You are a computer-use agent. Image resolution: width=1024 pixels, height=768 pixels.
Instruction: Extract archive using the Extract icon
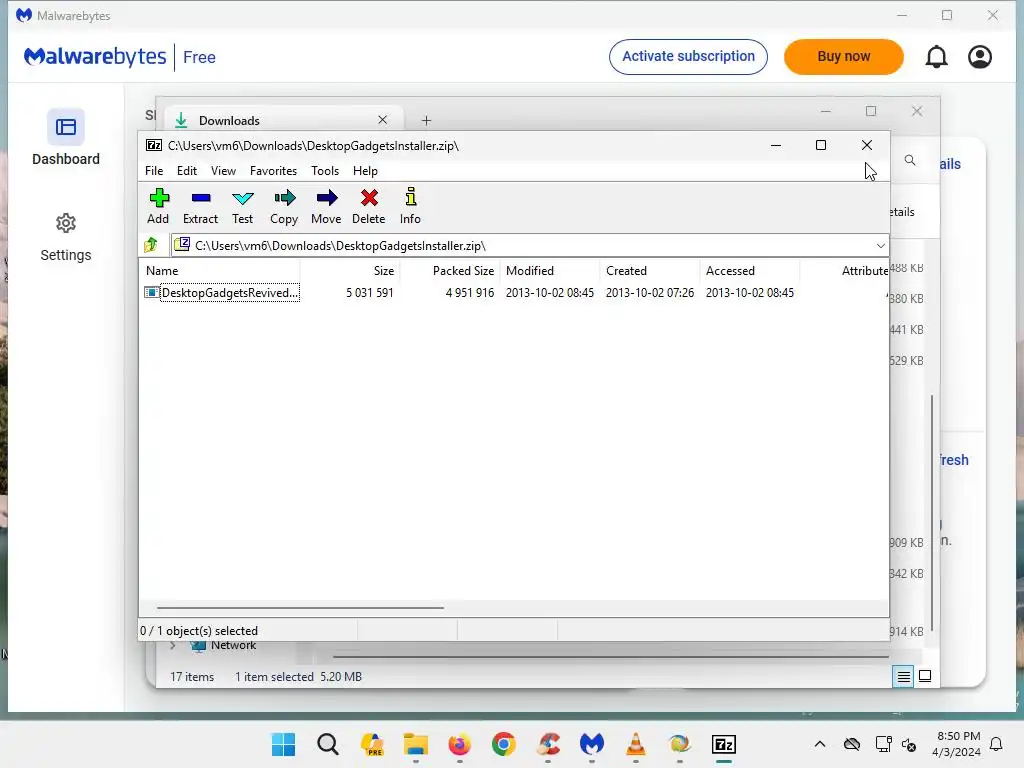[x=200, y=199]
